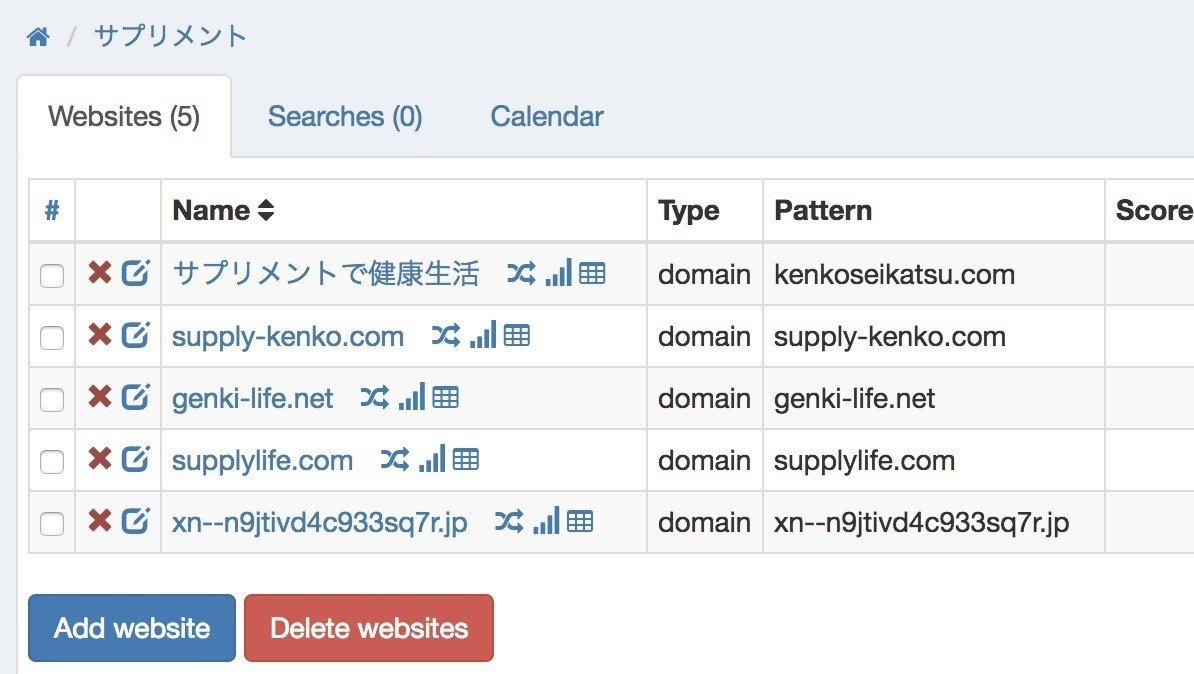
Task: Click shuffle icon beside xn--n9jtivd4c933sq7r.jp
Action: tap(509, 522)
